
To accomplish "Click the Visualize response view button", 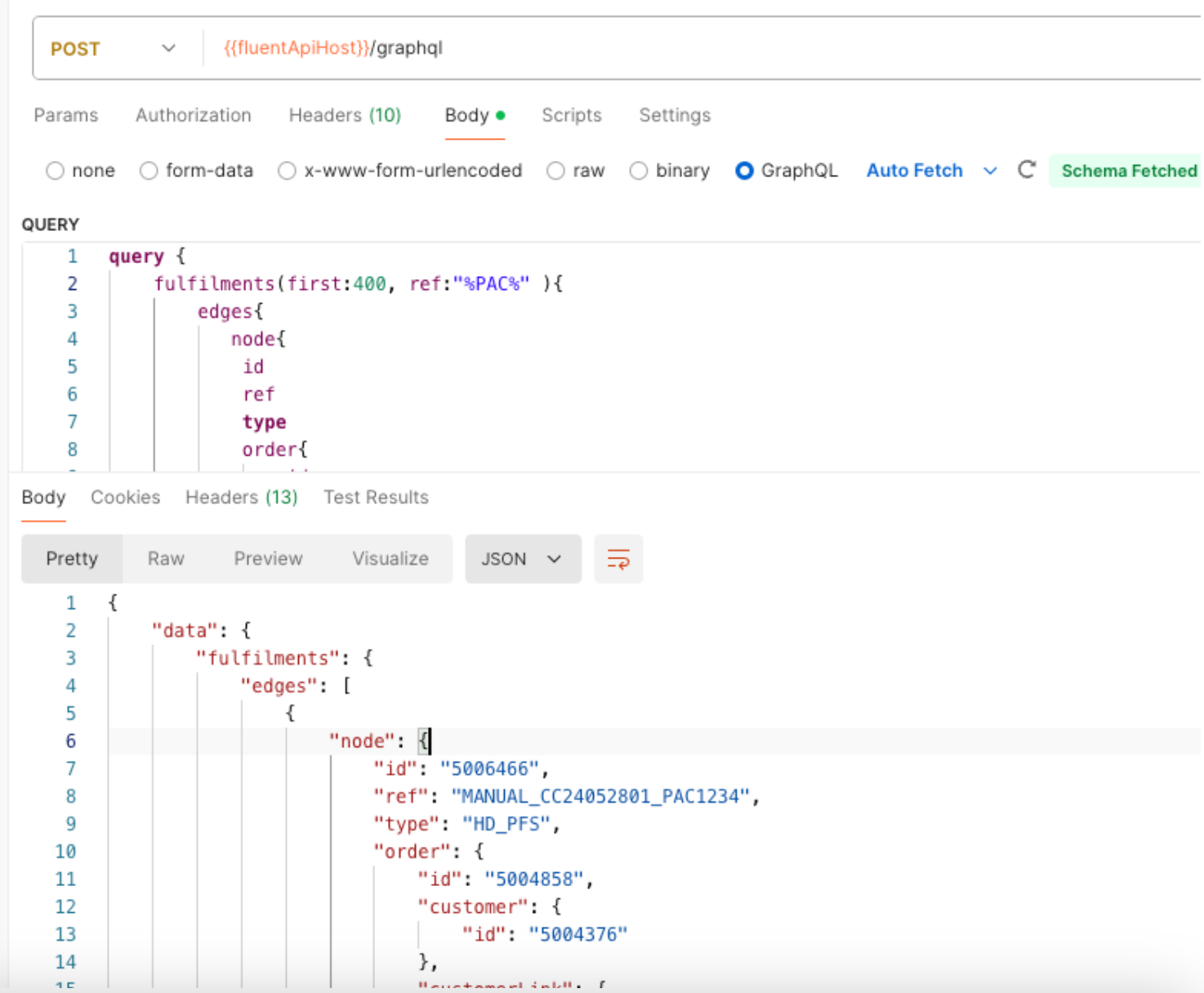I will click(x=390, y=559).
